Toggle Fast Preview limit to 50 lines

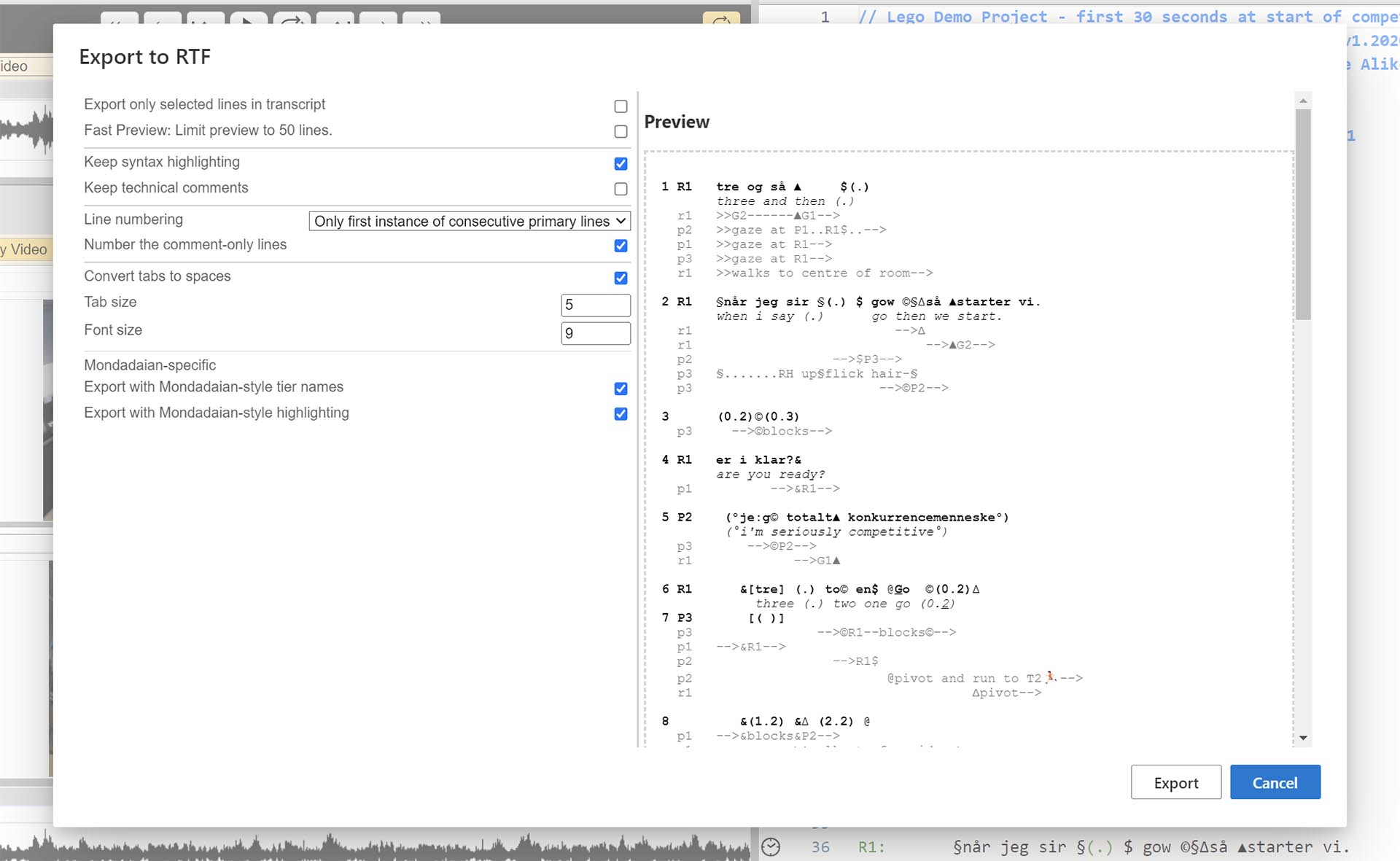click(x=621, y=132)
